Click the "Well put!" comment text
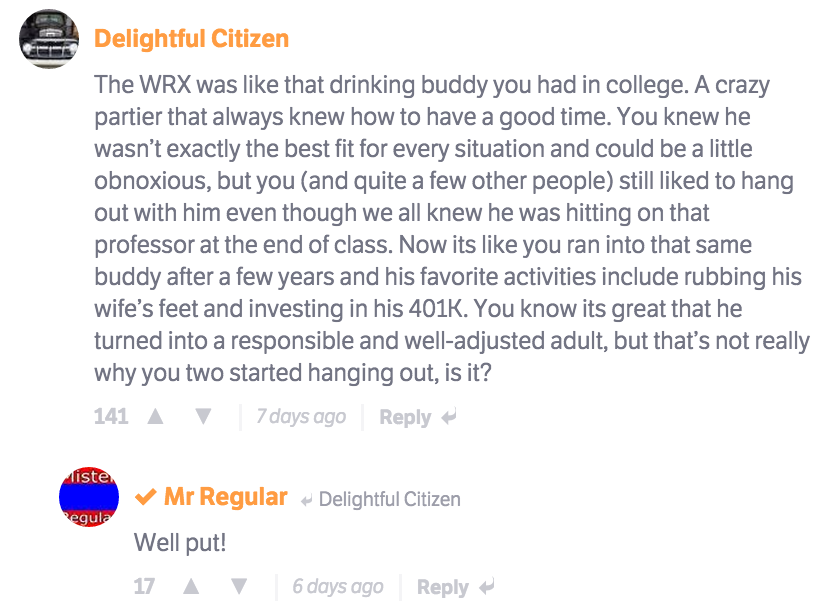The height and width of the screenshot is (614, 826). 181,543
